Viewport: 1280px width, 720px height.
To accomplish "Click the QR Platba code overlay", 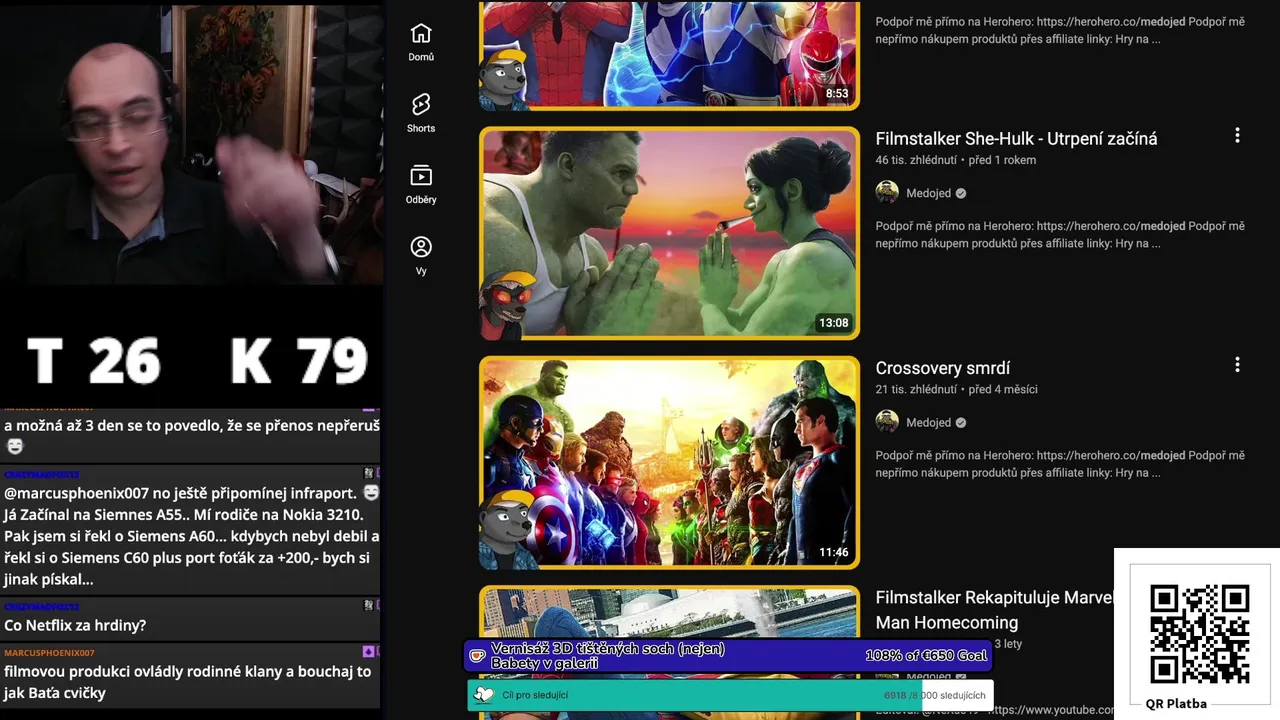I will (x=1199, y=634).
